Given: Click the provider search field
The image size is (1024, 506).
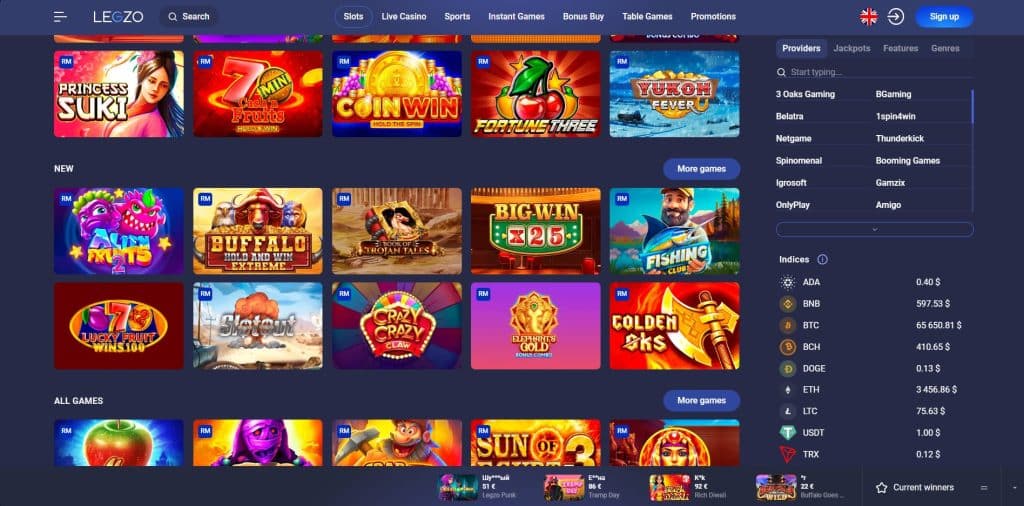Looking at the screenshot, I should coord(874,72).
